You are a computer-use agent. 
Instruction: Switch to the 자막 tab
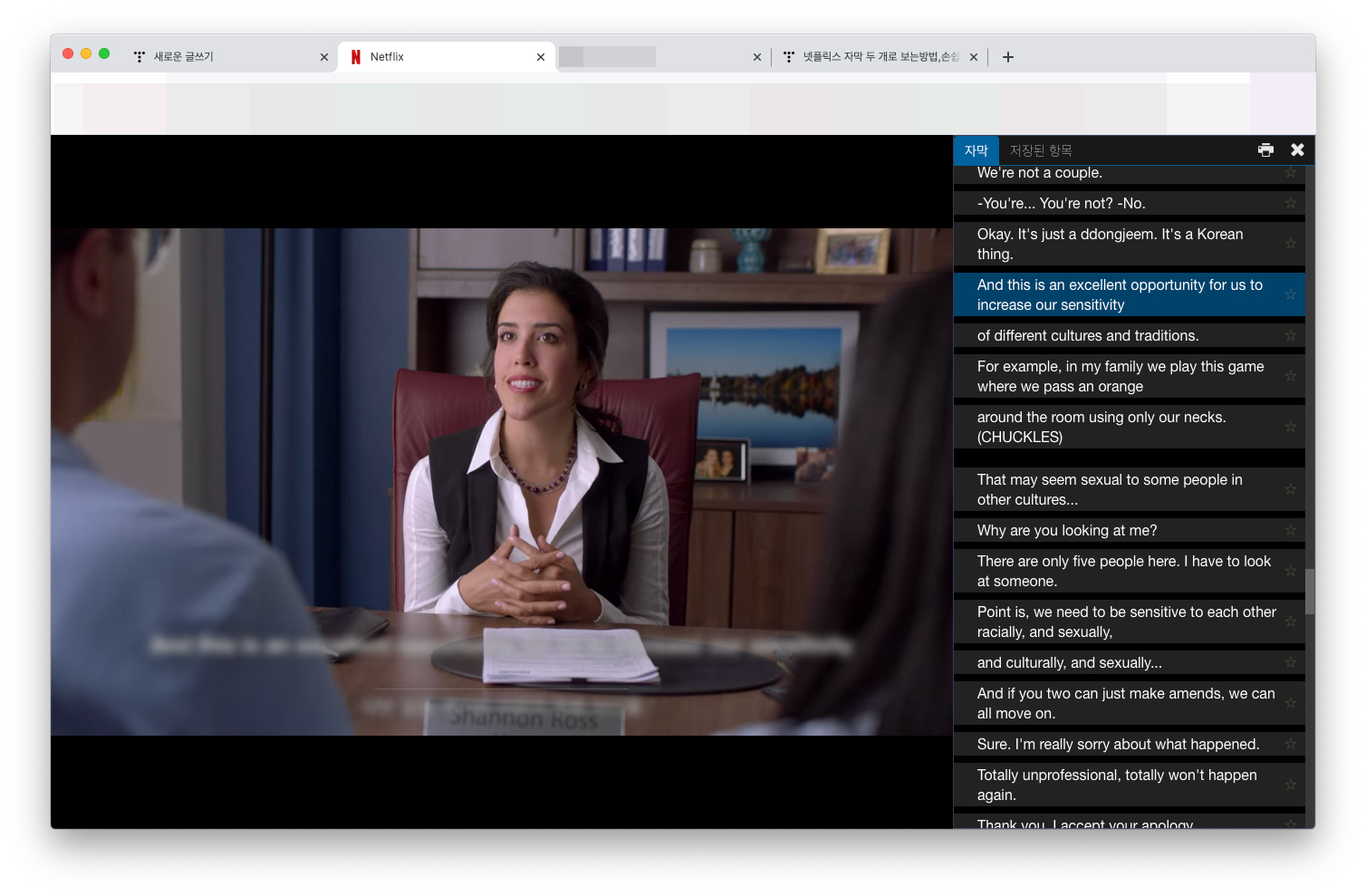point(976,150)
